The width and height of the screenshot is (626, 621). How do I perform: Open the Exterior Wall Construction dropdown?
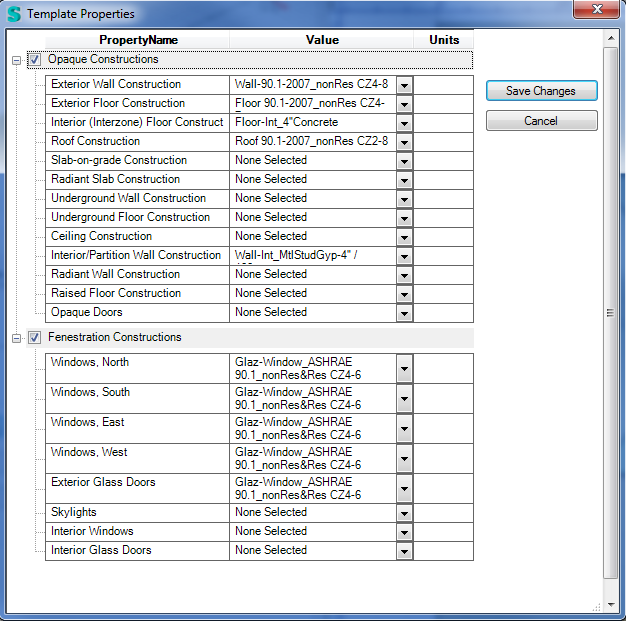(x=404, y=85)
